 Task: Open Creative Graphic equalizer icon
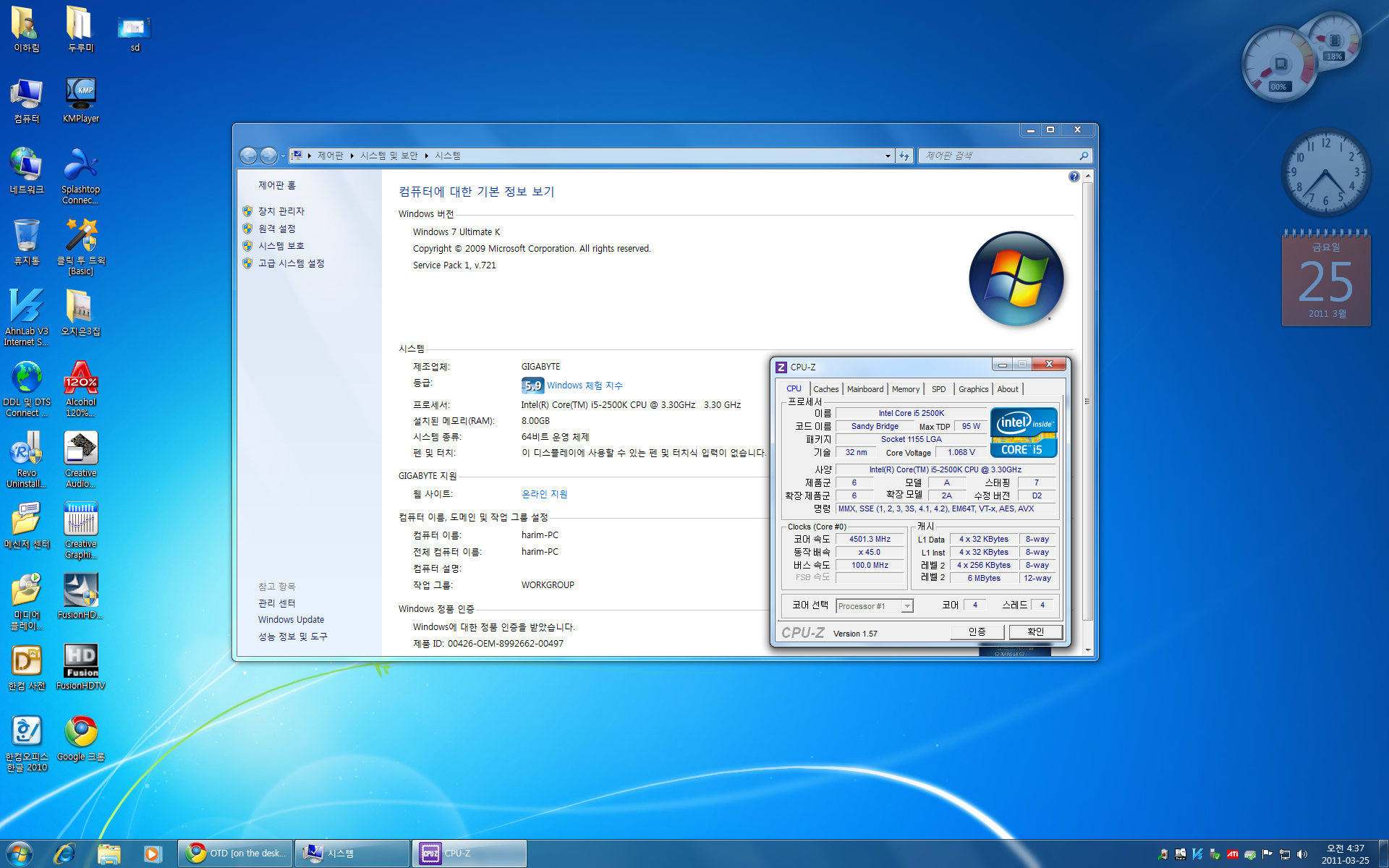pos(80,530)
